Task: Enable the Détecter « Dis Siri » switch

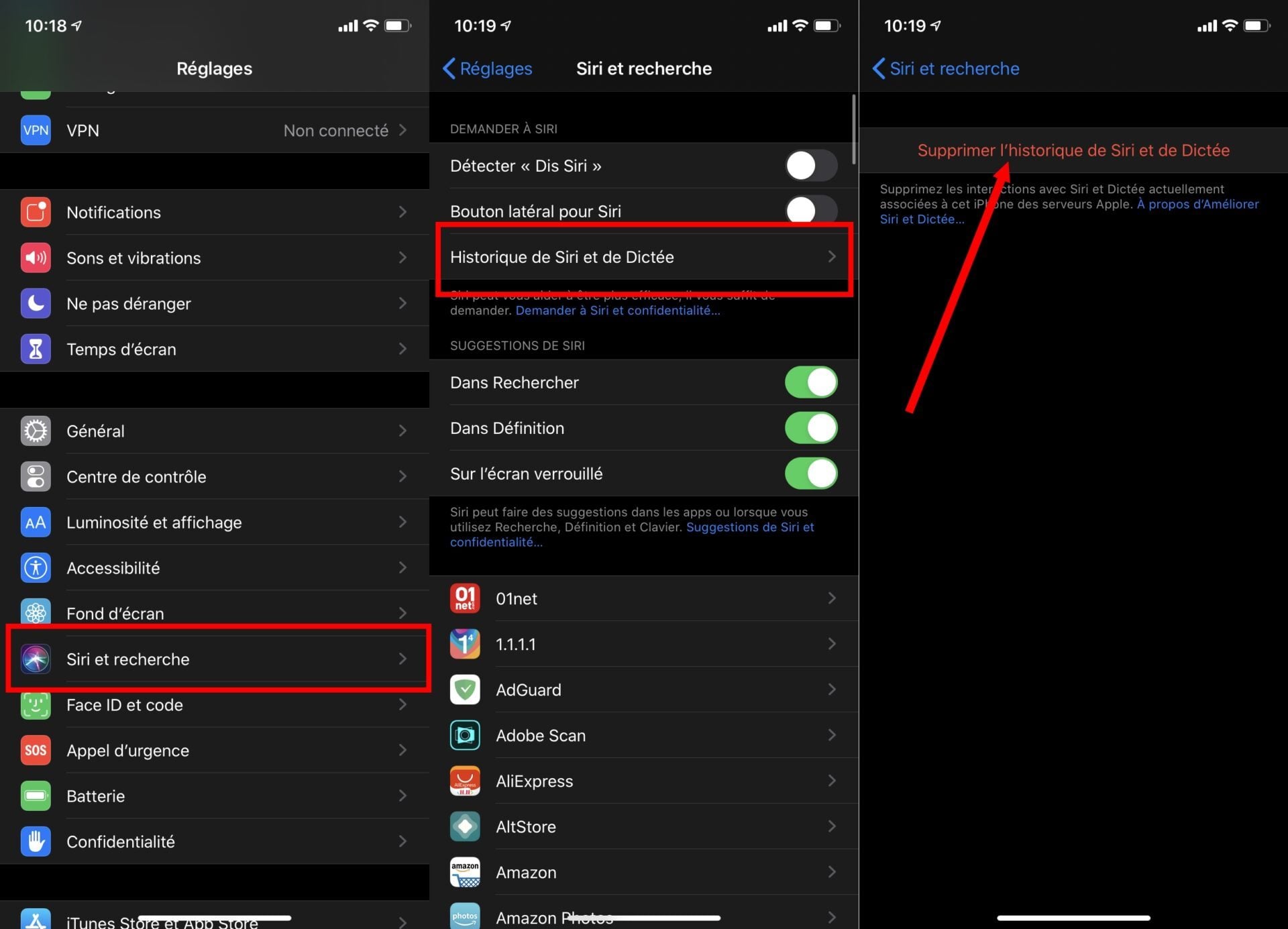Action: click(x=811, y=166)
